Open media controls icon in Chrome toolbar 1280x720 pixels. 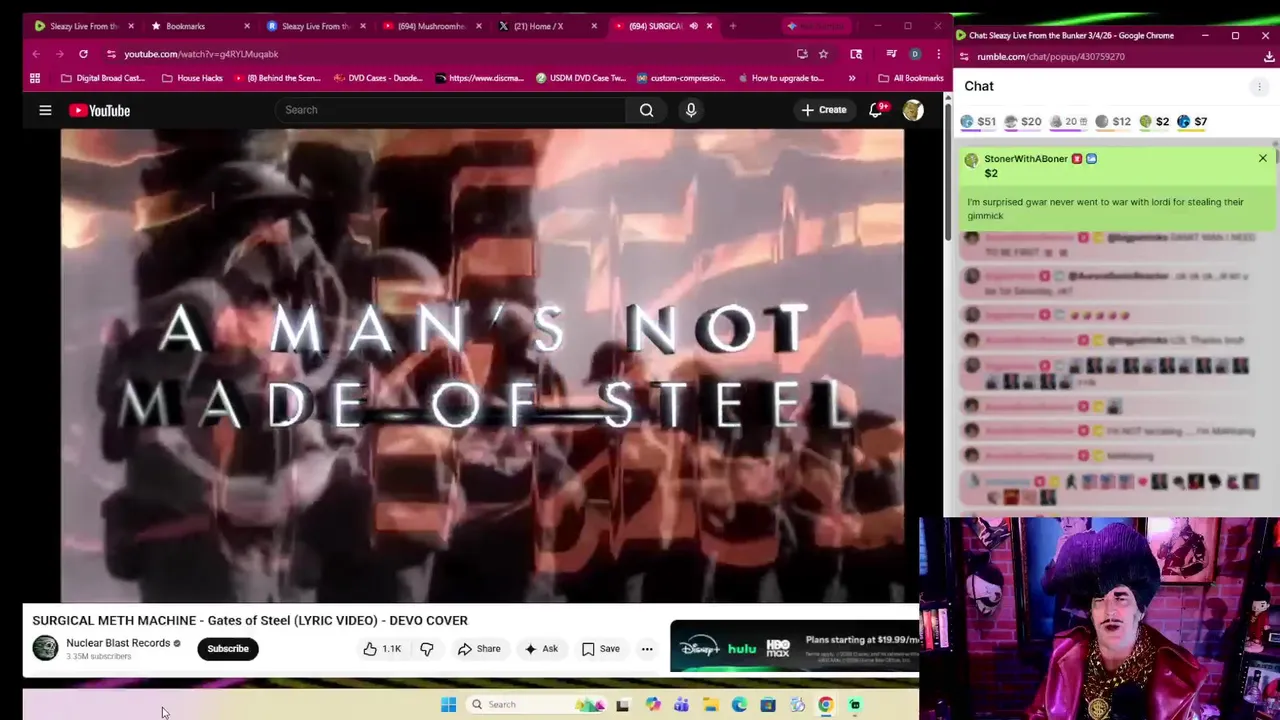click(x=891, y=54)
